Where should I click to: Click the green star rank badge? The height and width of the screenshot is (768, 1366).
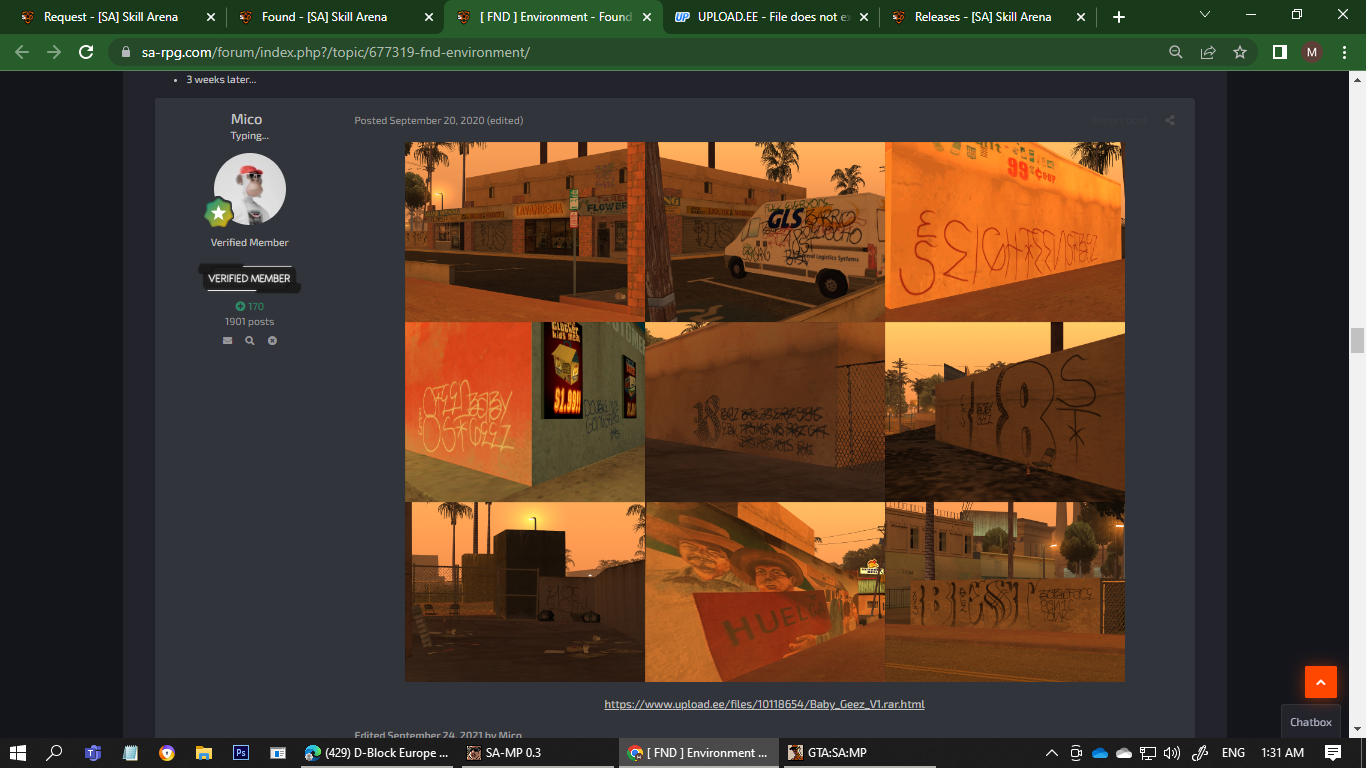[219, 213]
